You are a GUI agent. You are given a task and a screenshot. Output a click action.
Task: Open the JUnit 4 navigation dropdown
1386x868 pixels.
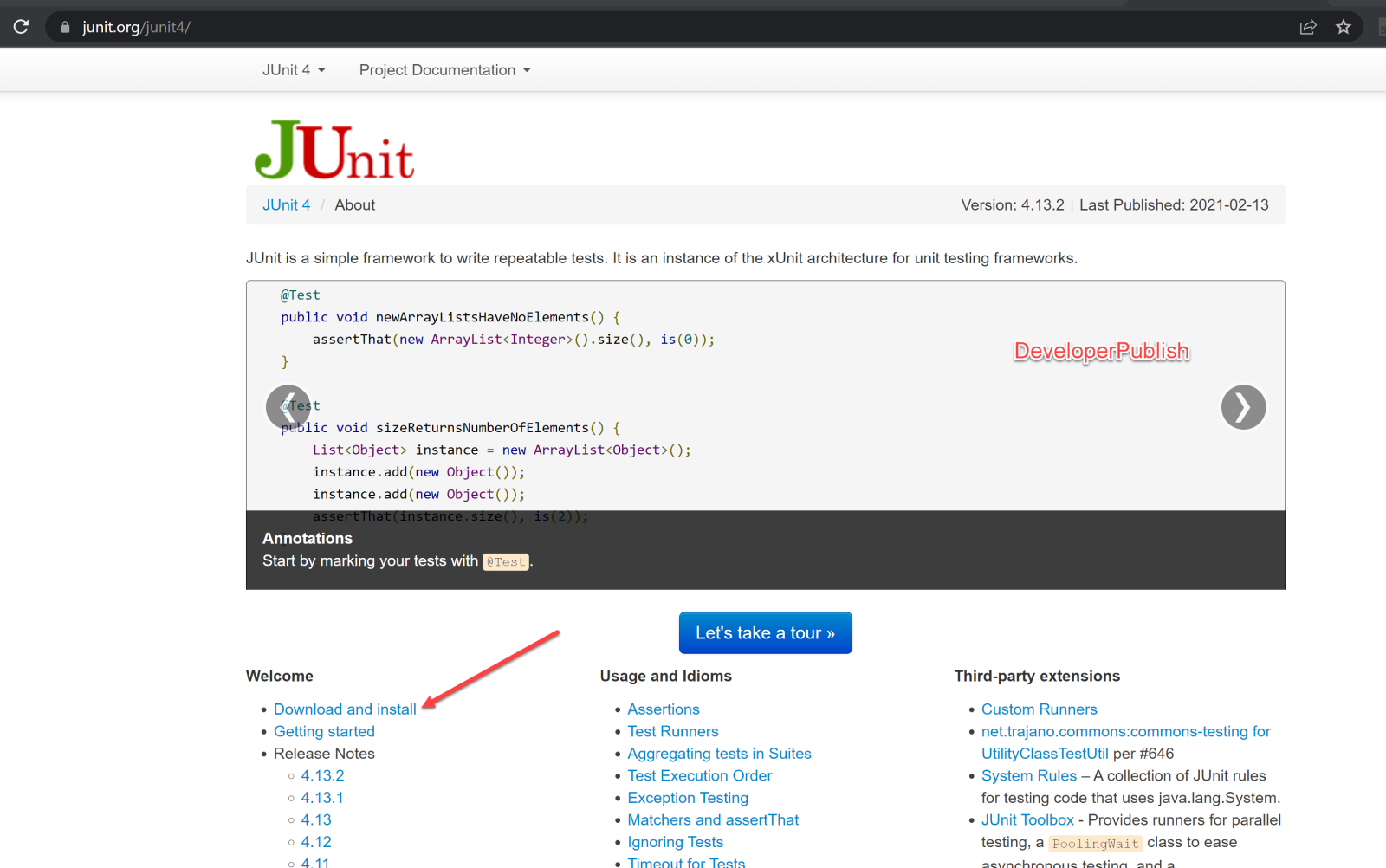tap(294, 69)
